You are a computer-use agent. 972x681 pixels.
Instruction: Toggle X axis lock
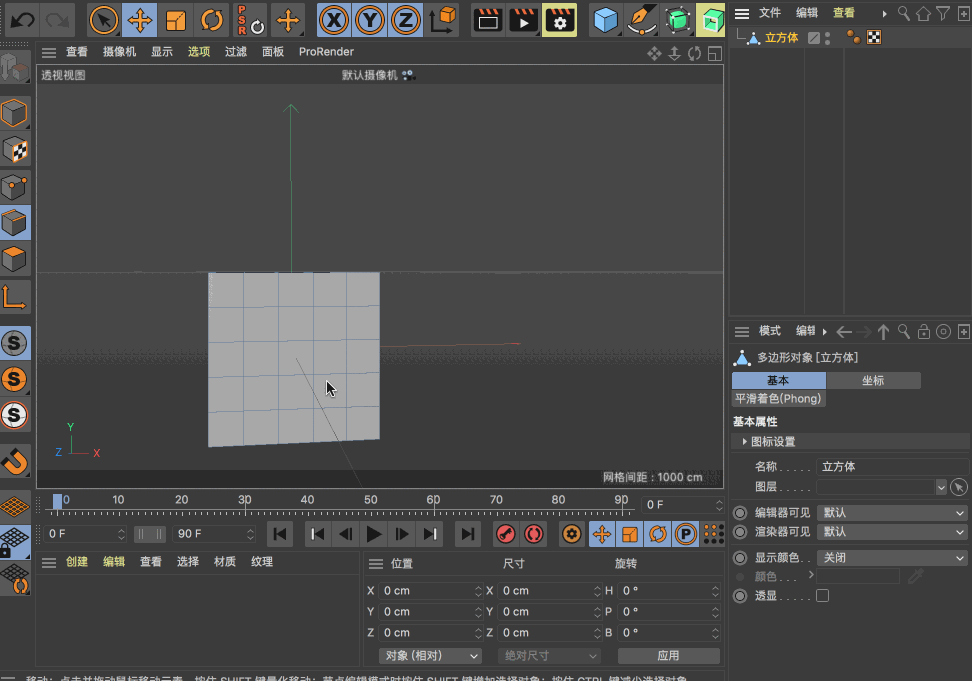point(334,20)
